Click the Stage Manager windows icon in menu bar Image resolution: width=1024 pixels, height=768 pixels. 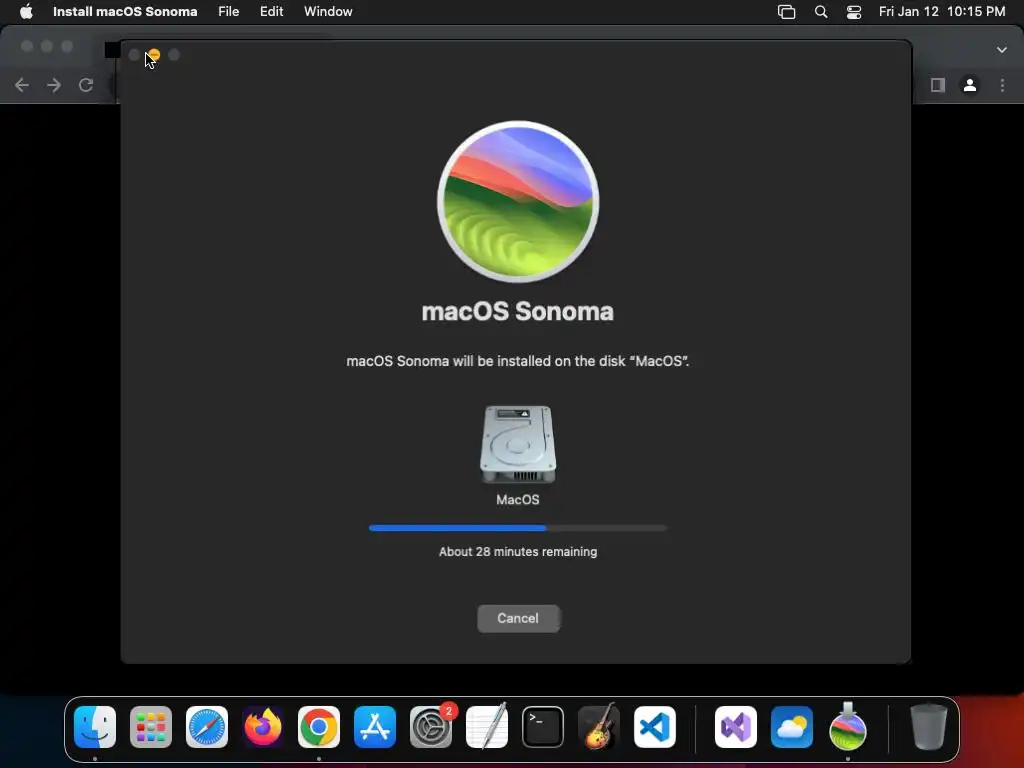[x=786, y=11]
